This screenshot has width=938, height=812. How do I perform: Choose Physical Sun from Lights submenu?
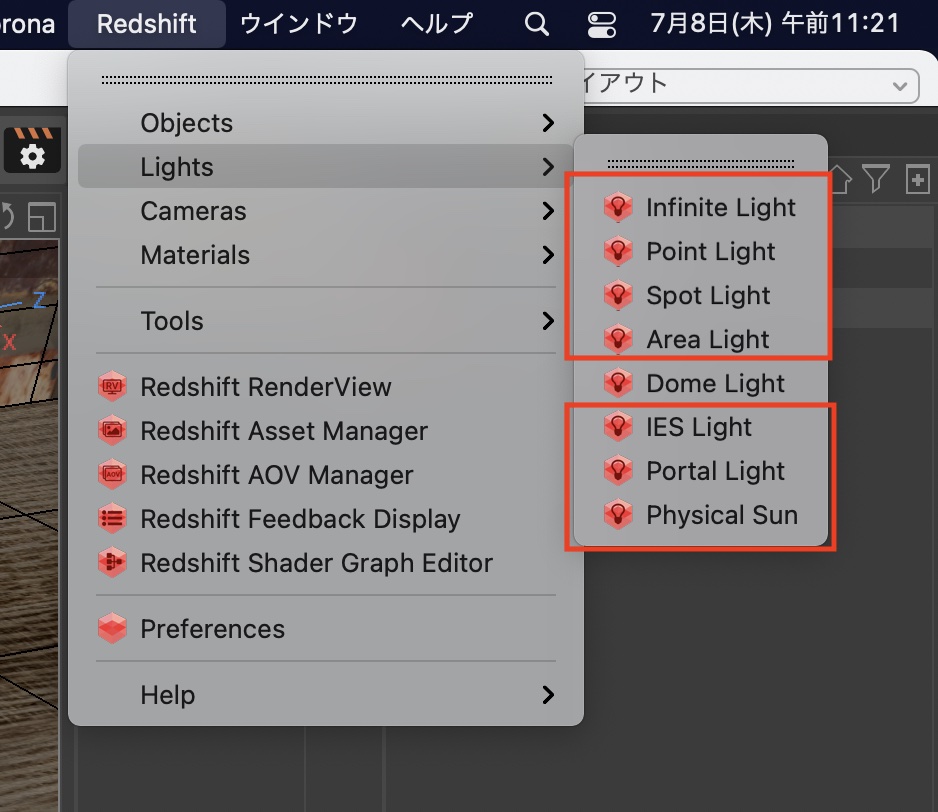(x=721, y=516)
